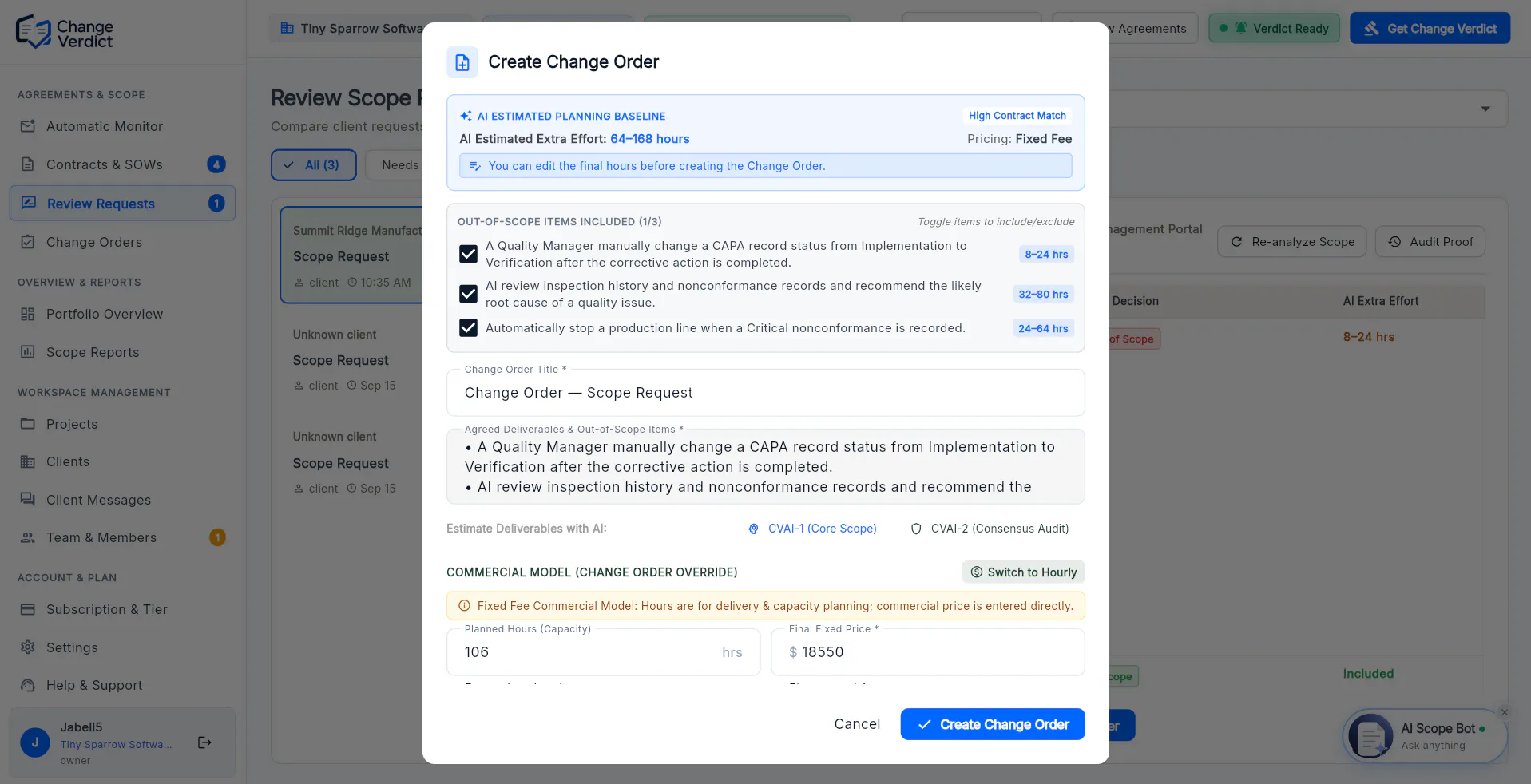
Task: Click the Team & Members badge 1
Action: tap(217, 537)
